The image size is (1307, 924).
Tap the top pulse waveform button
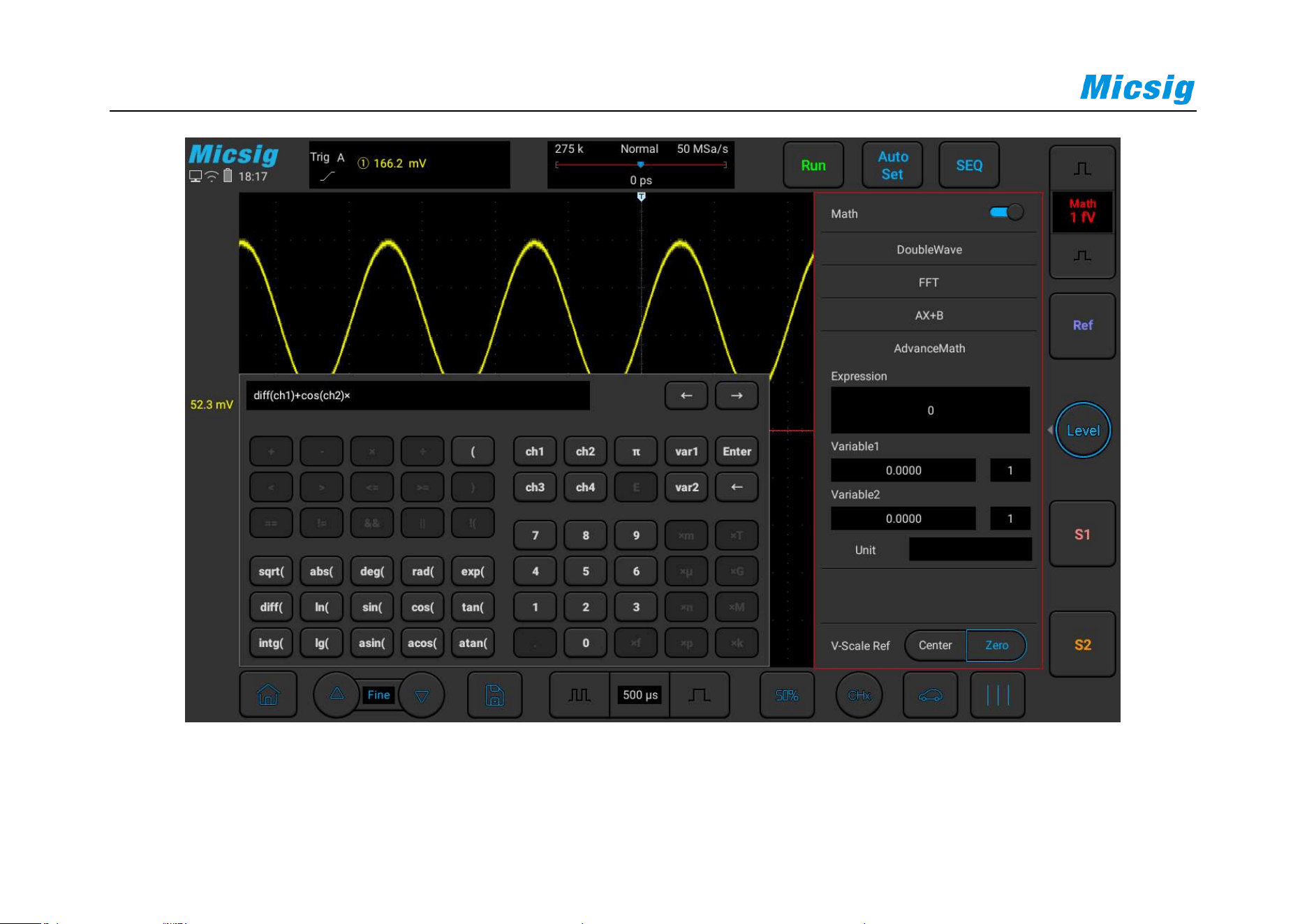pyautogui.click(x=1082, y=169)
